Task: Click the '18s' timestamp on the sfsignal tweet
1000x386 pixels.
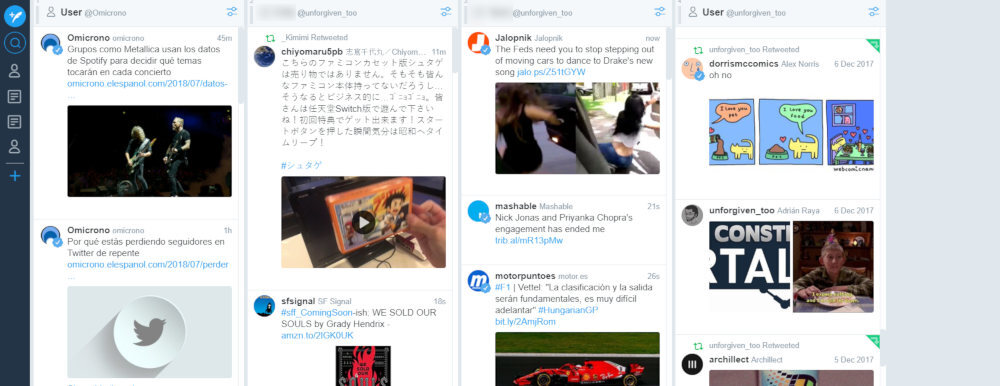Action: pos(439,301)
